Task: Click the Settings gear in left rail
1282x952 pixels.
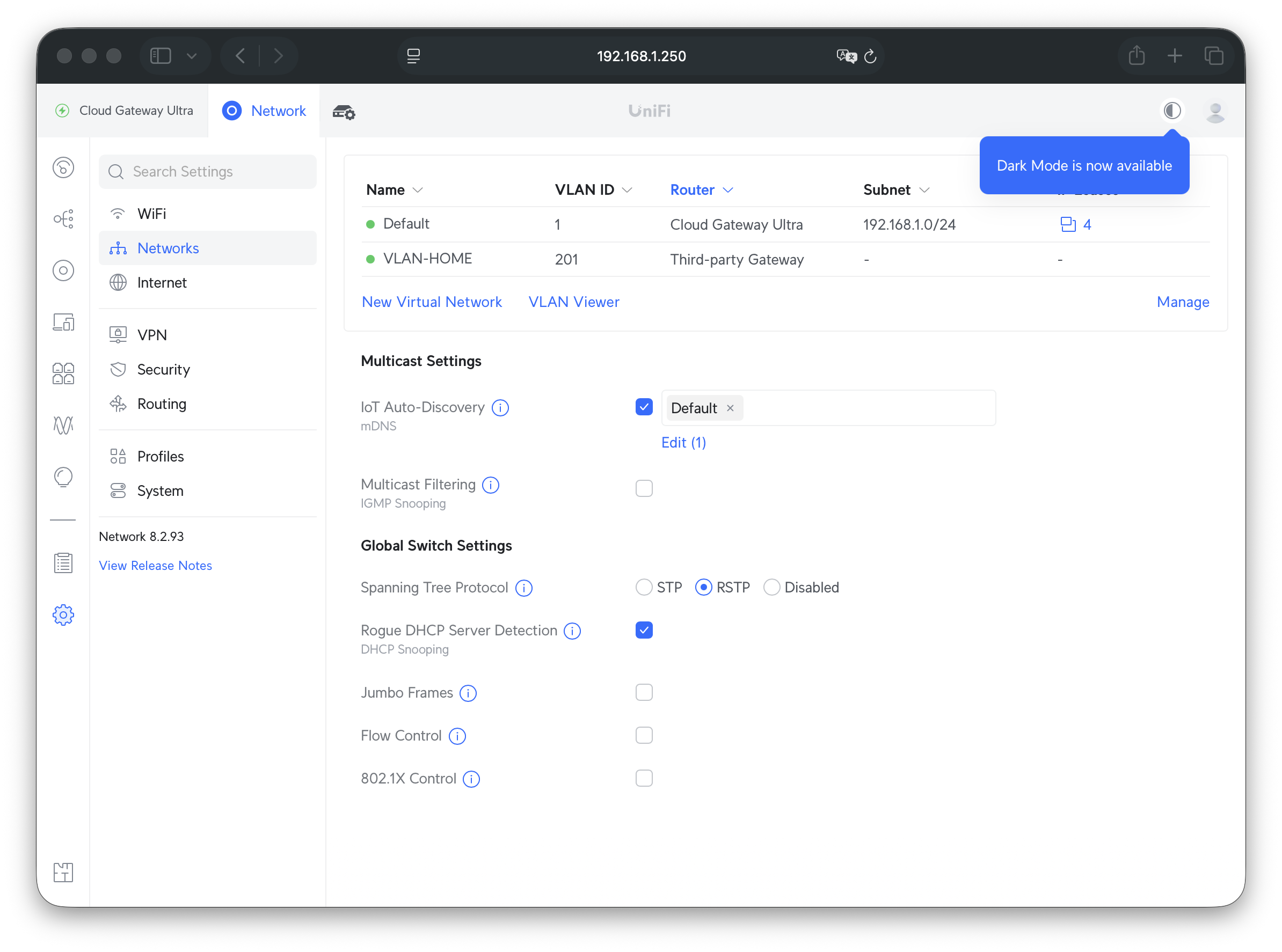Action: tap(63, 615)
